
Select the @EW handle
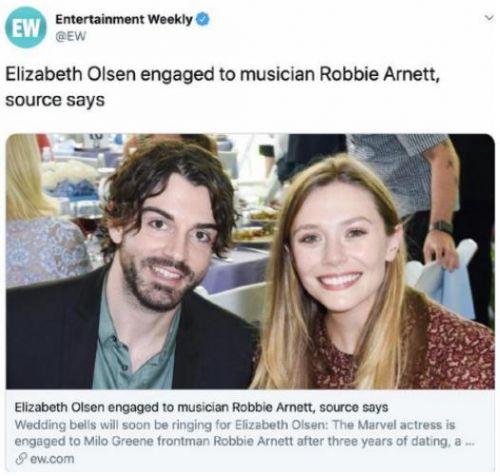[70, 36]
